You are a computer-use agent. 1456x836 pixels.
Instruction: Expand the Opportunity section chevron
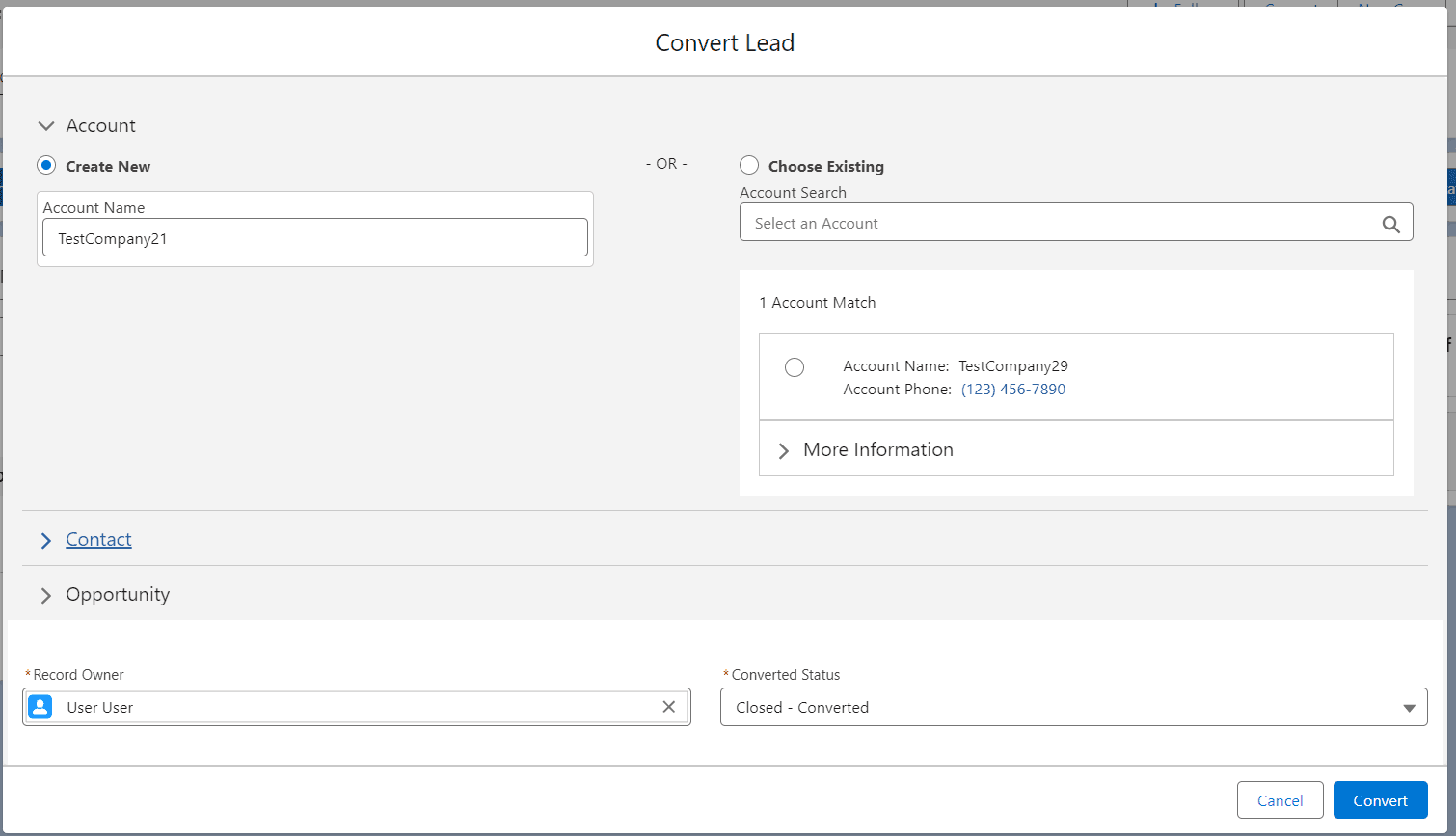[x=45, y=596]
